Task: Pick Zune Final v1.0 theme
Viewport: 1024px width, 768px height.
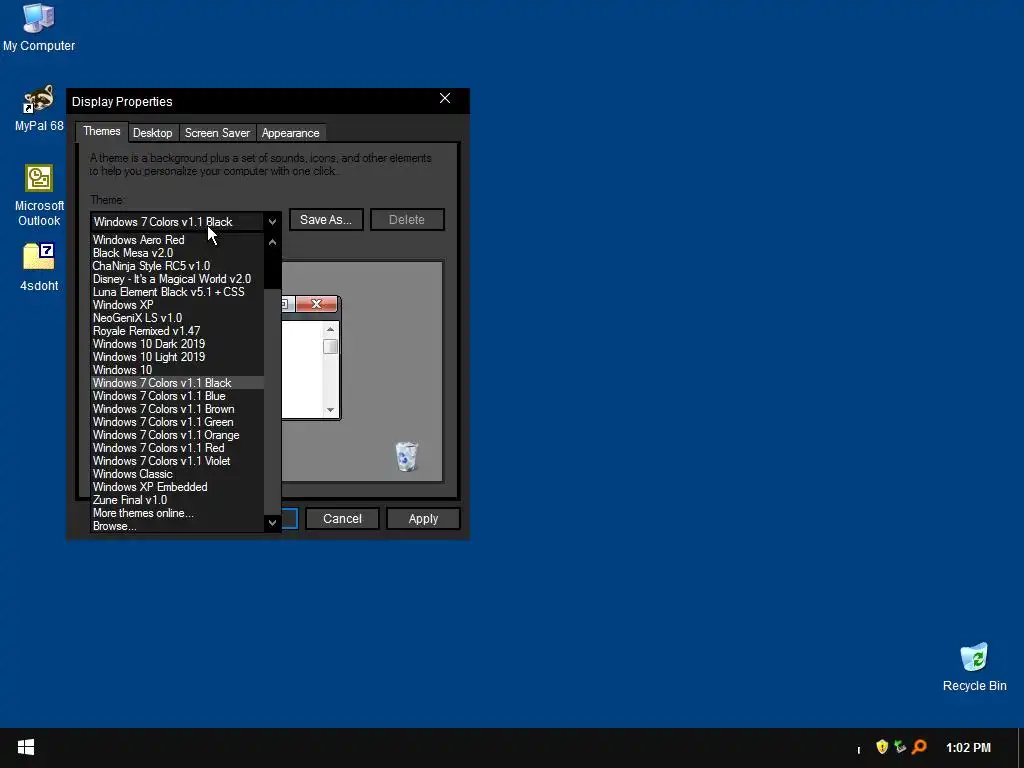Action: 177,500
